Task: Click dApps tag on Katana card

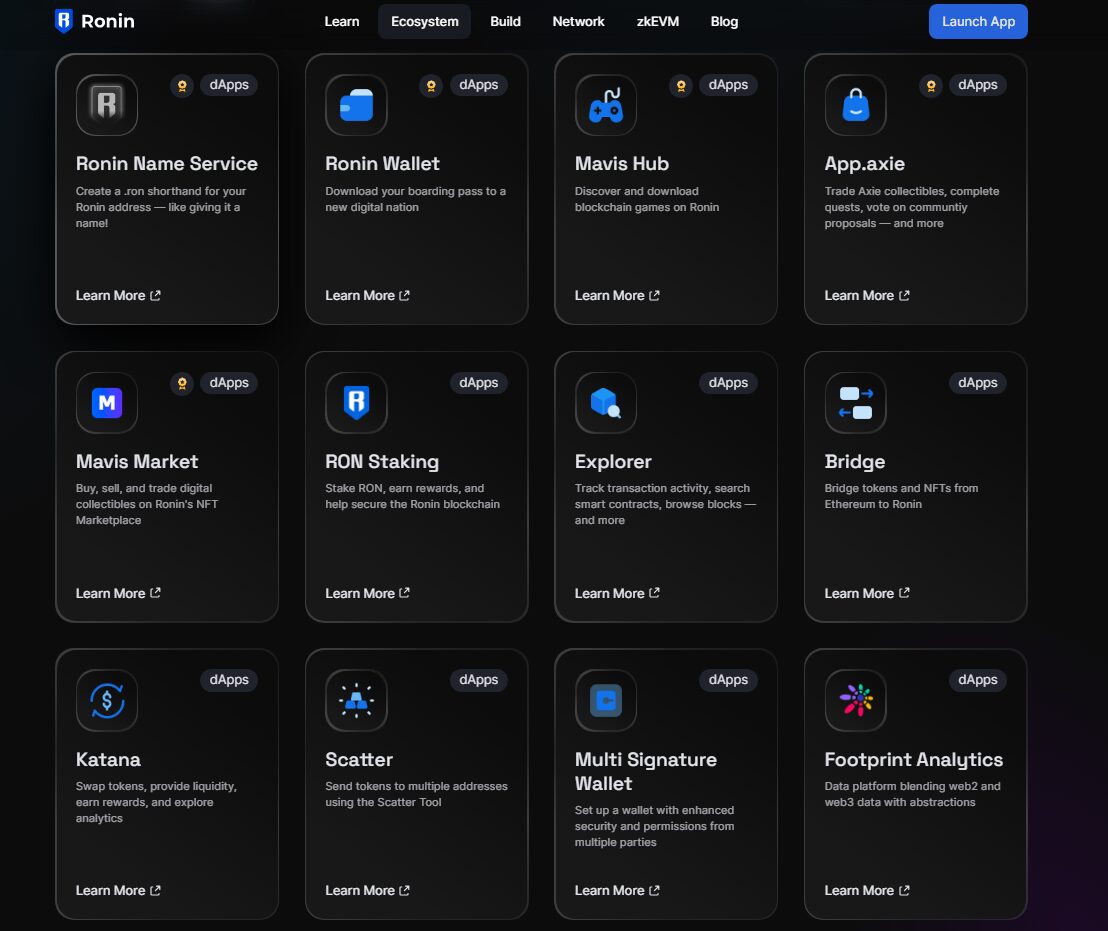Action: 229,680
